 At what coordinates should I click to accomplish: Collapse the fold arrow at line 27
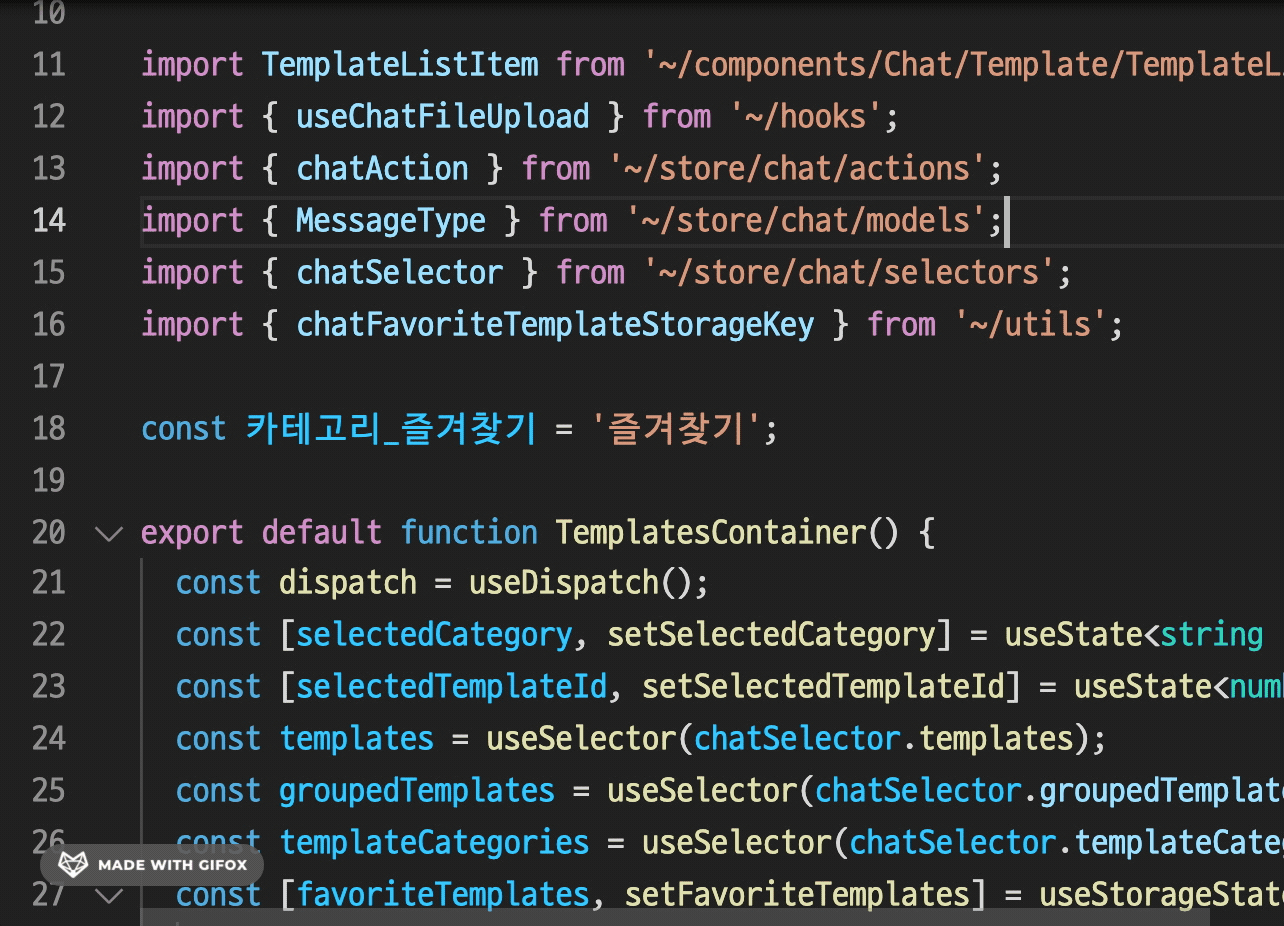point(108,895)
